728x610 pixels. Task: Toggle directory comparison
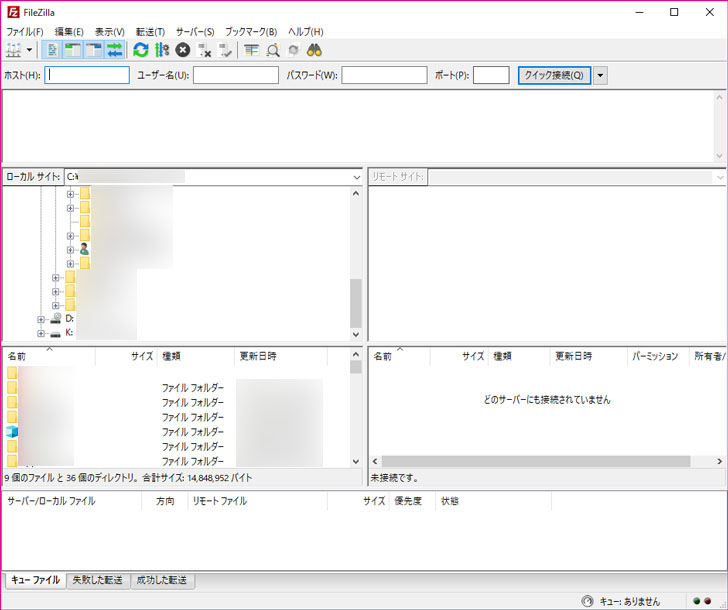(x=273, y=50)
